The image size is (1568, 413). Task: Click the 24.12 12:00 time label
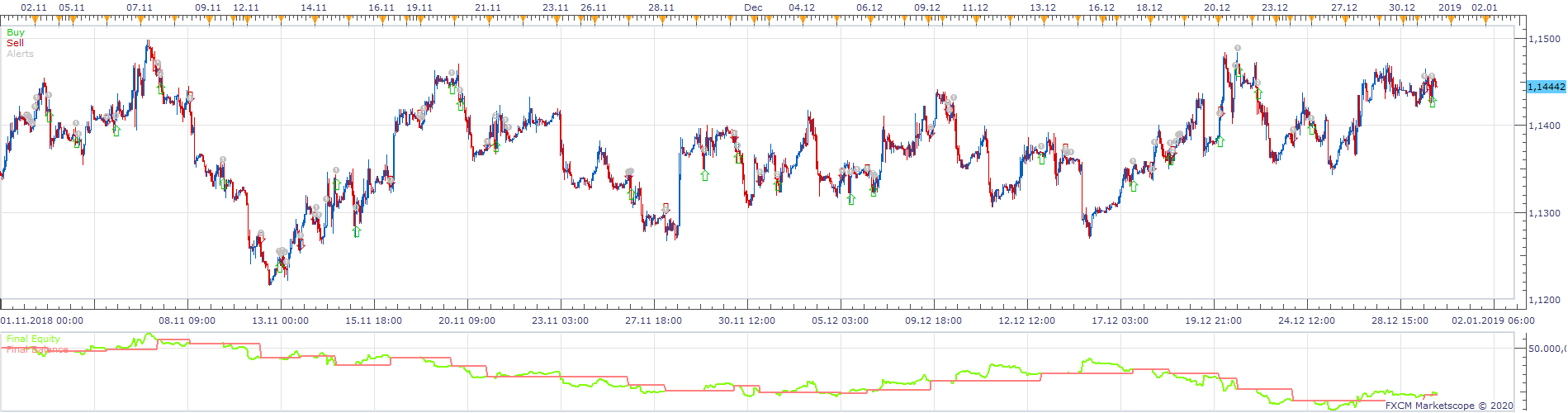[x=1307, y=320]
